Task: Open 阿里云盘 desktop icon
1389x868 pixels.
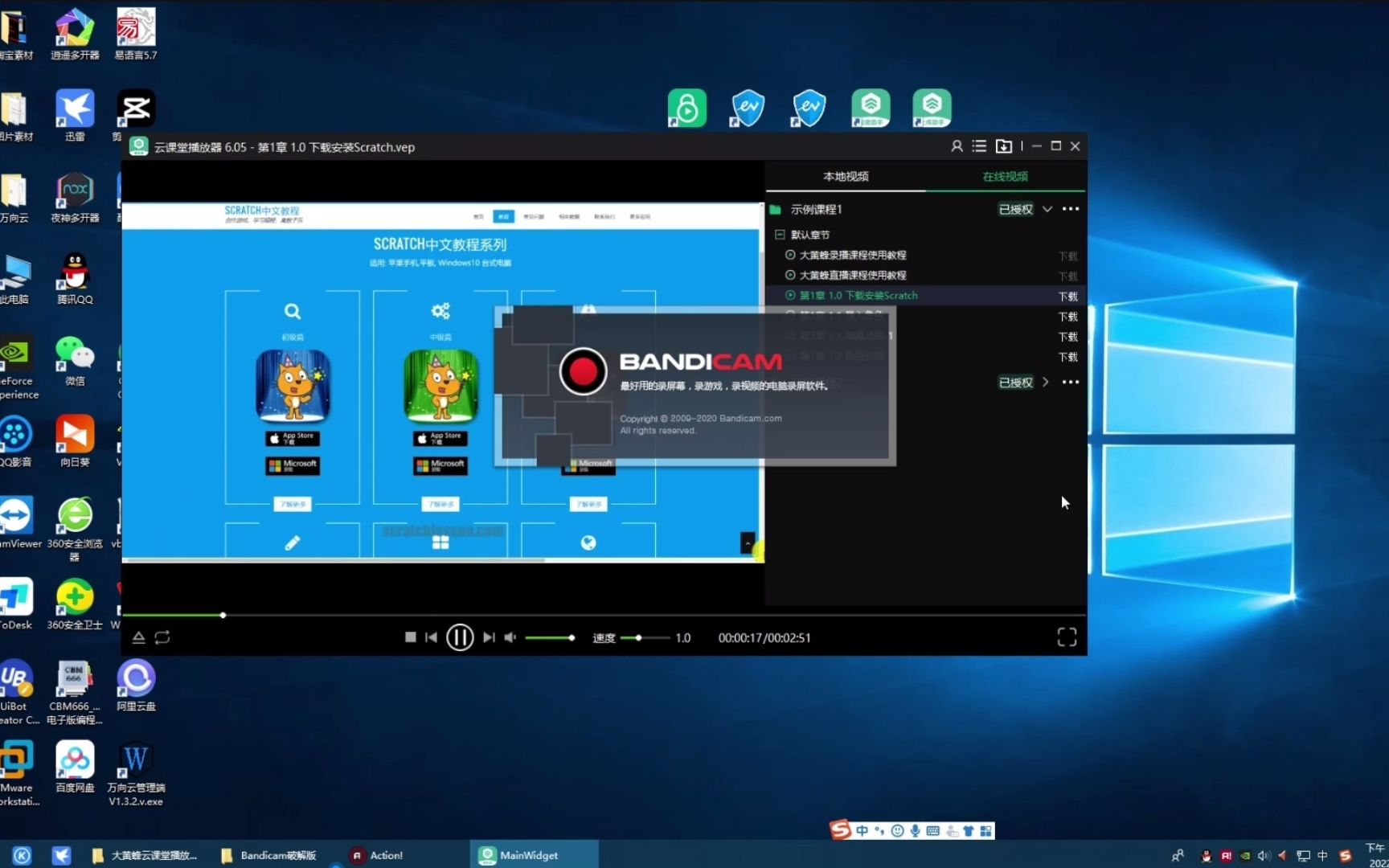Action: (136, 685)
